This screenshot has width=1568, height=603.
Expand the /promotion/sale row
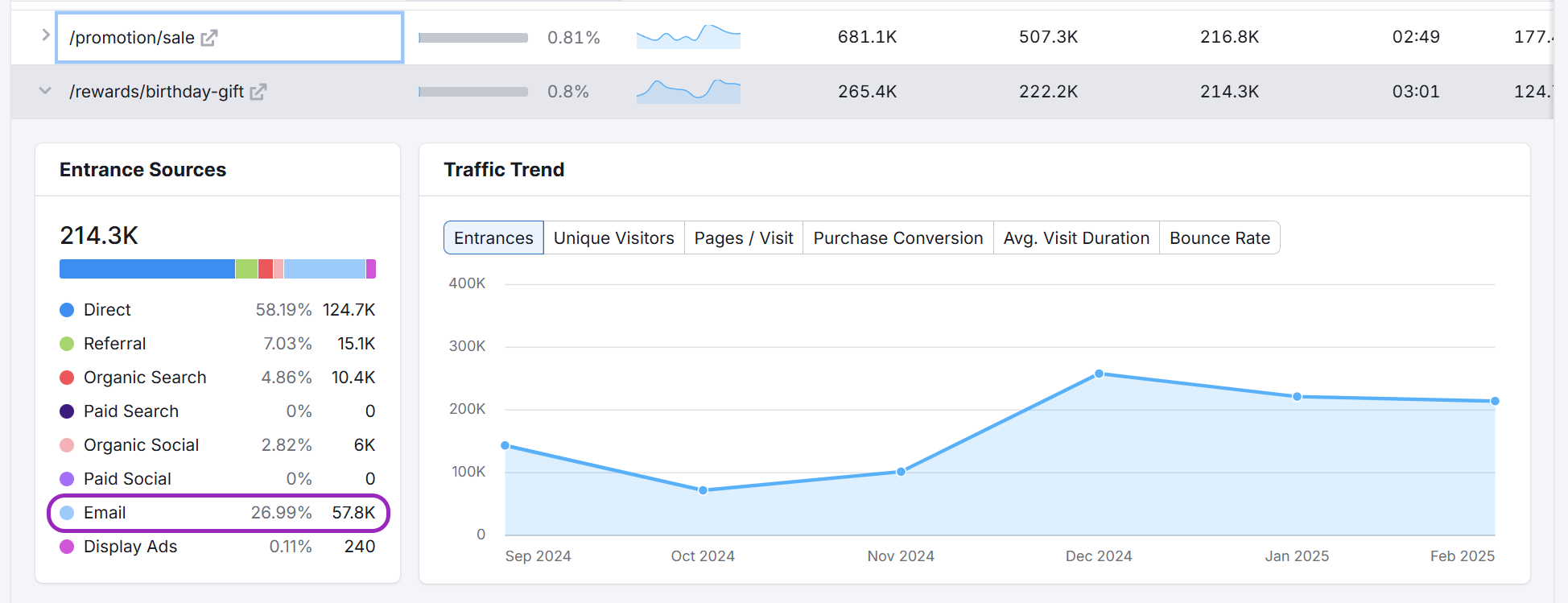coord(46,35)
